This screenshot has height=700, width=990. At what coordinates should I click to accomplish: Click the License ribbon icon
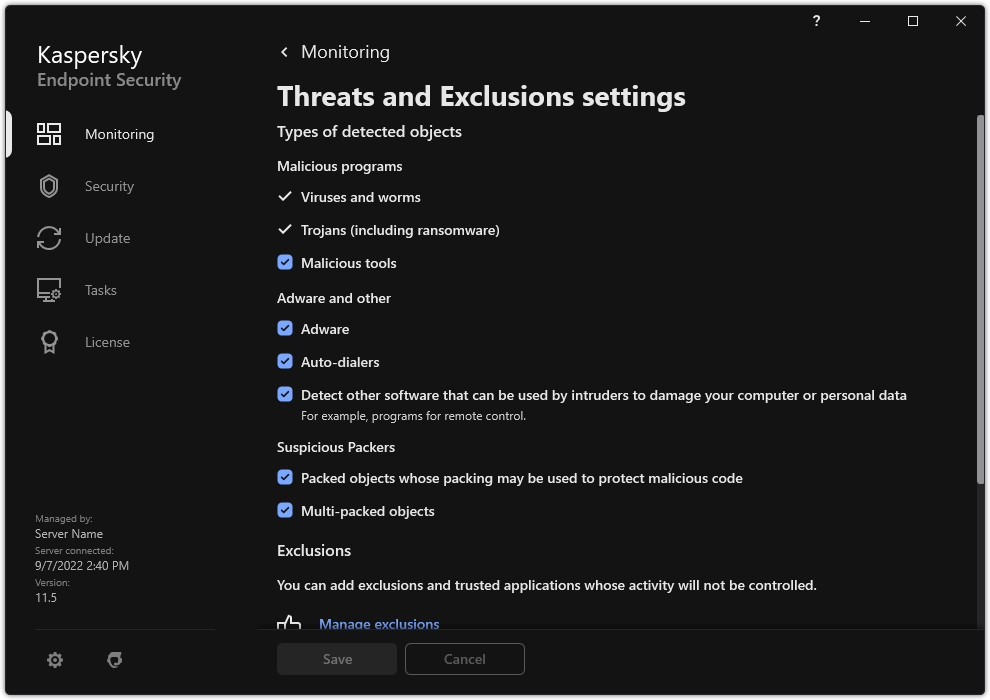49,342
